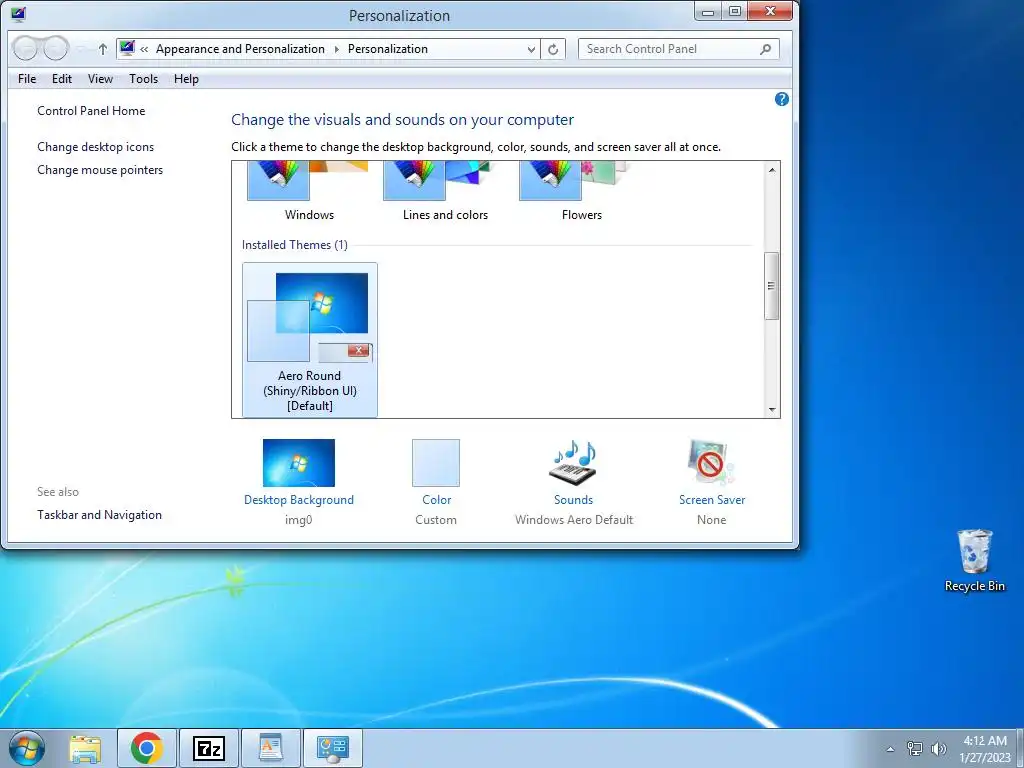The image size is (1024, 768).
Task: Click the Personalization breadcrumb segment
Action: click(x=387, y=49)
